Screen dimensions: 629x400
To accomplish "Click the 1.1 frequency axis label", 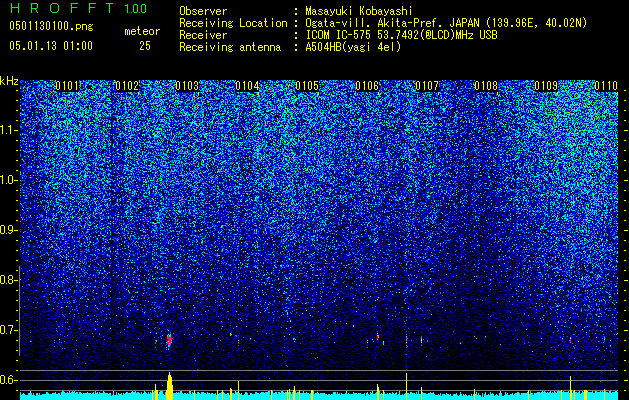I will (x=7, y=130).
